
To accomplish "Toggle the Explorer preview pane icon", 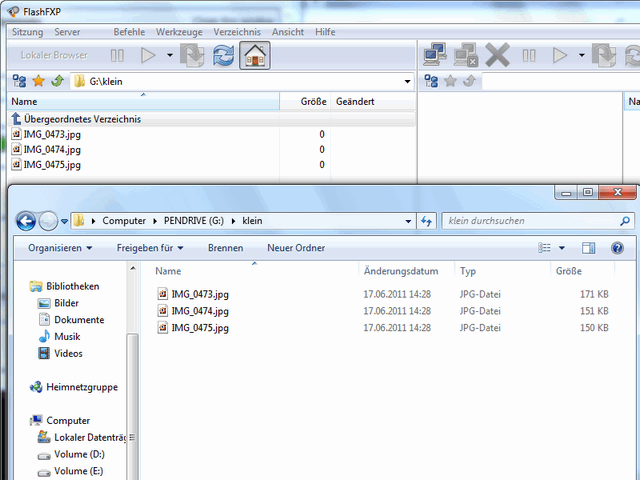I will [589, 248].
